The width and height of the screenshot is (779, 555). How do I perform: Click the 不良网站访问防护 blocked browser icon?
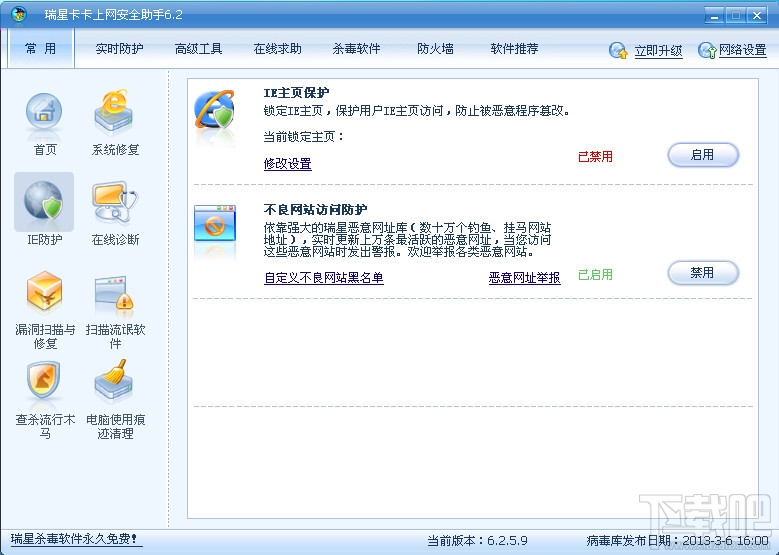(215, 223)
